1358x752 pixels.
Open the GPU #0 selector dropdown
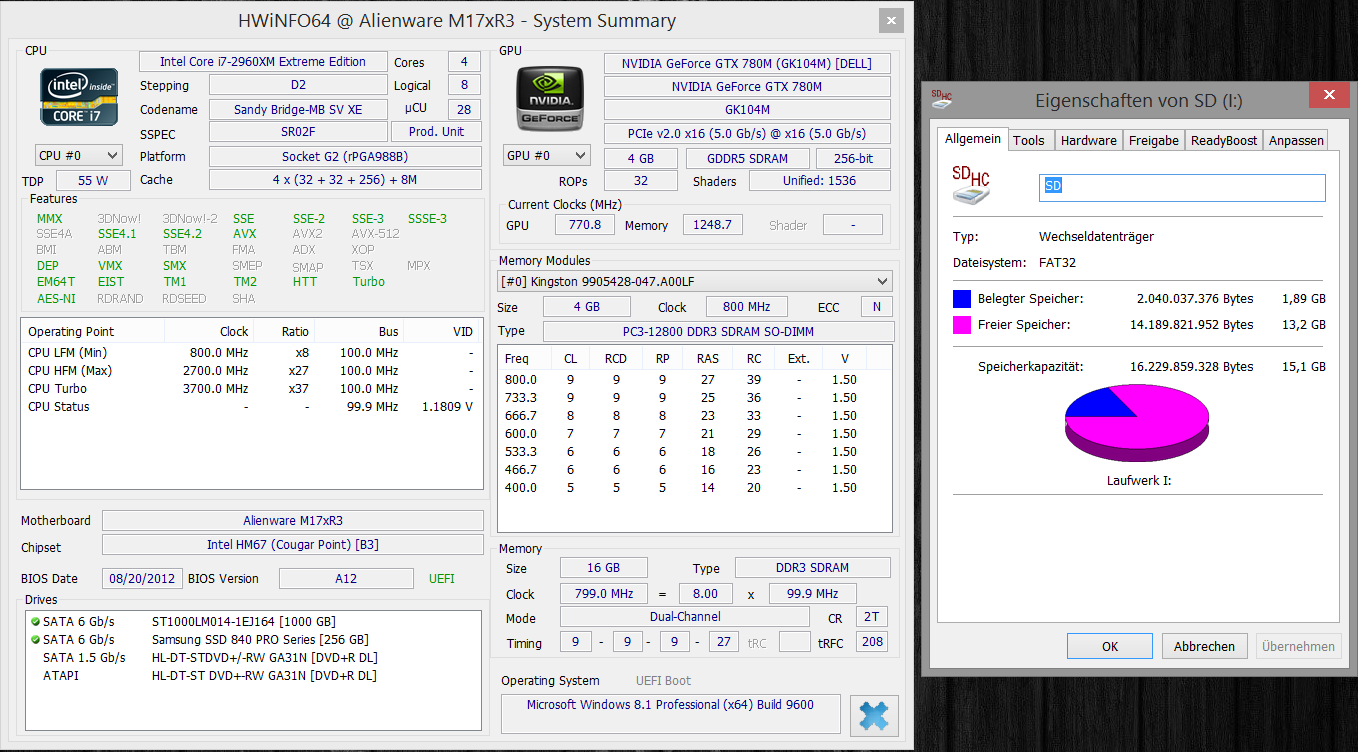point(547,155)
